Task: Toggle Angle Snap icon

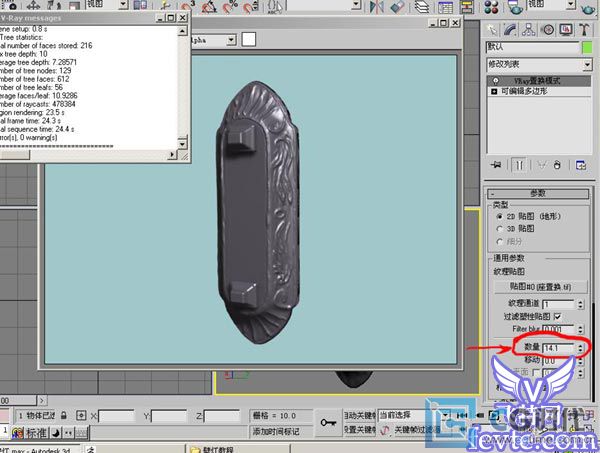Action: click(x=209, y=6)
